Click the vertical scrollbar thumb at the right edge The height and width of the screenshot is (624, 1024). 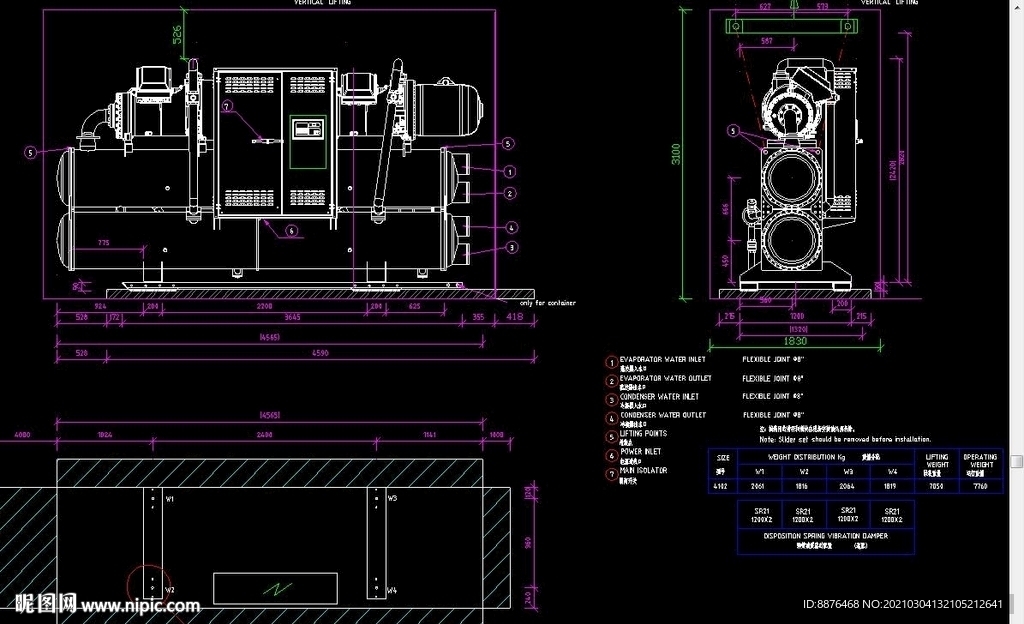[x=1017, y=461]
